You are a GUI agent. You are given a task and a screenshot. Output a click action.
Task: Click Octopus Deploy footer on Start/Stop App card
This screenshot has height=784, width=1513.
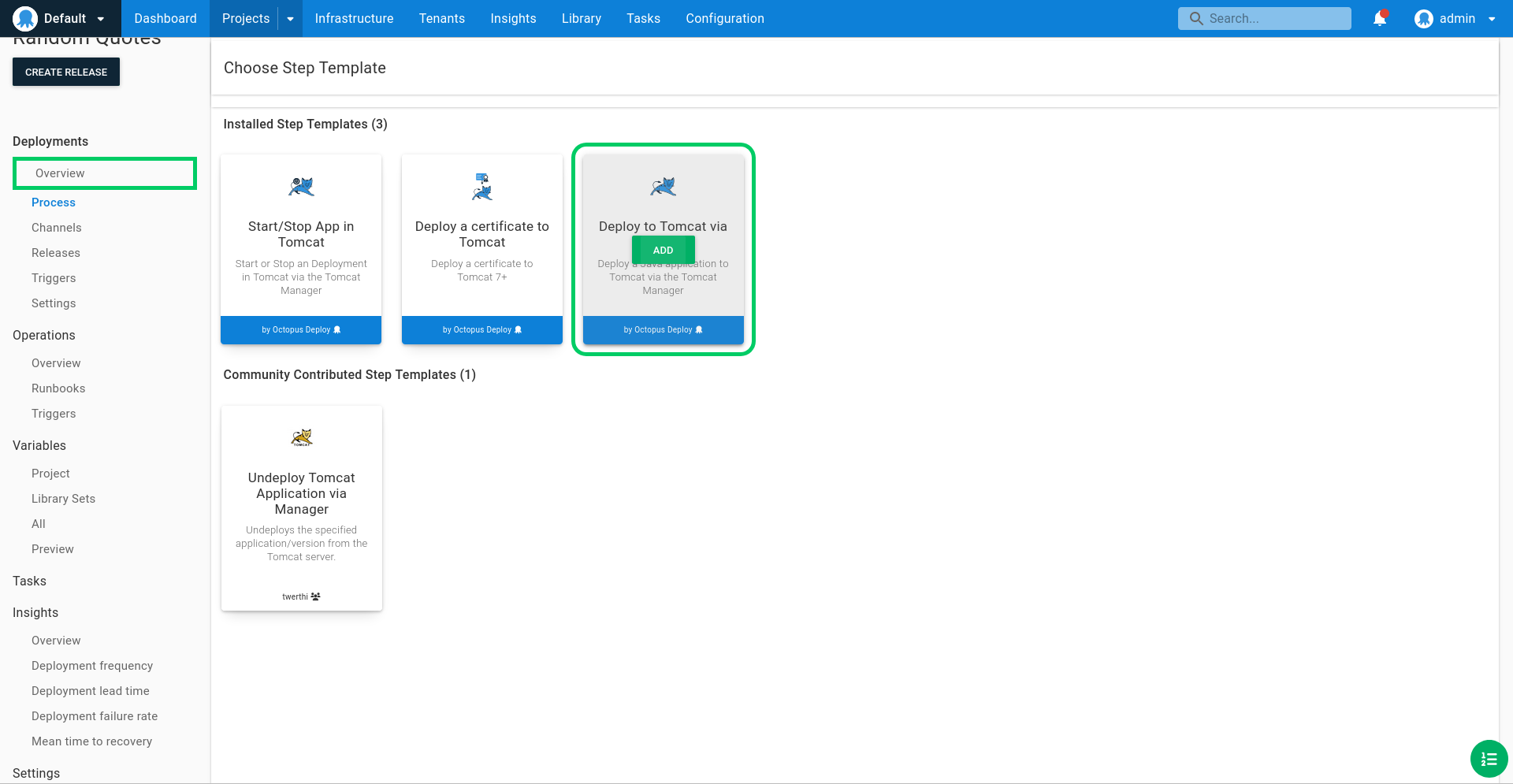point(301,330)
